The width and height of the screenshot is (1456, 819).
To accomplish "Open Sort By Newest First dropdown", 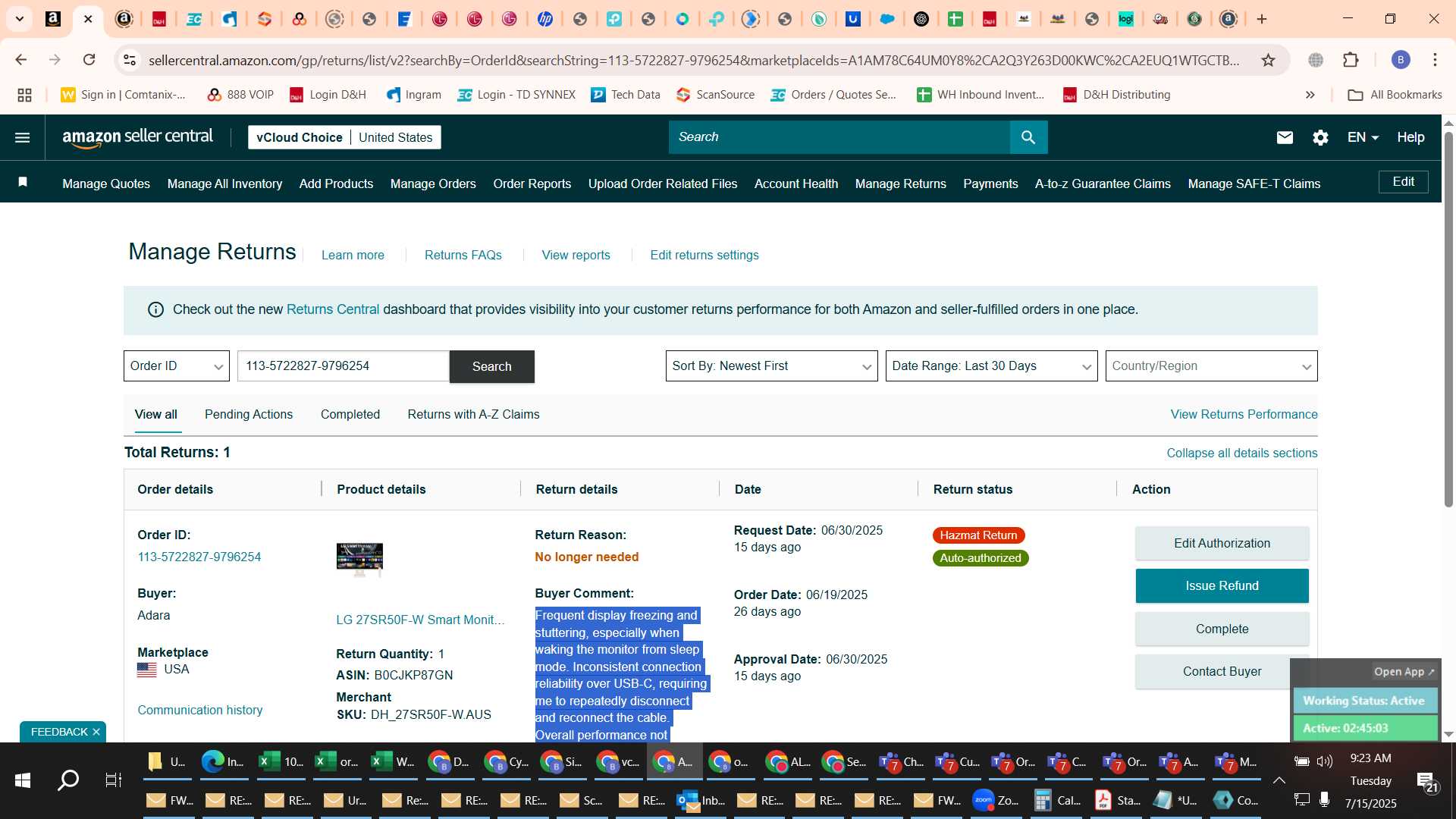I will tap(771, 366).
